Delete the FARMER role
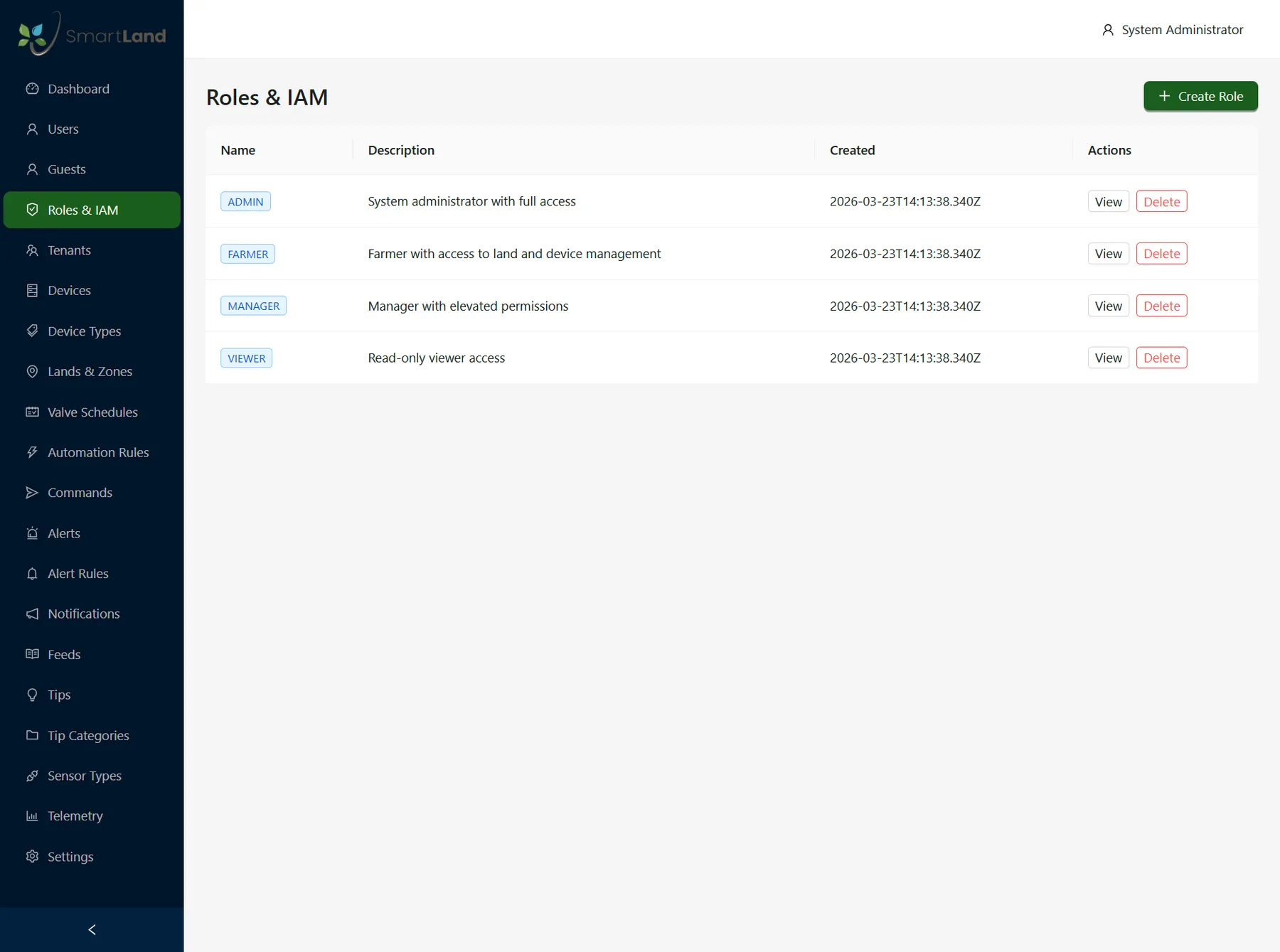 pos(1161,254)
